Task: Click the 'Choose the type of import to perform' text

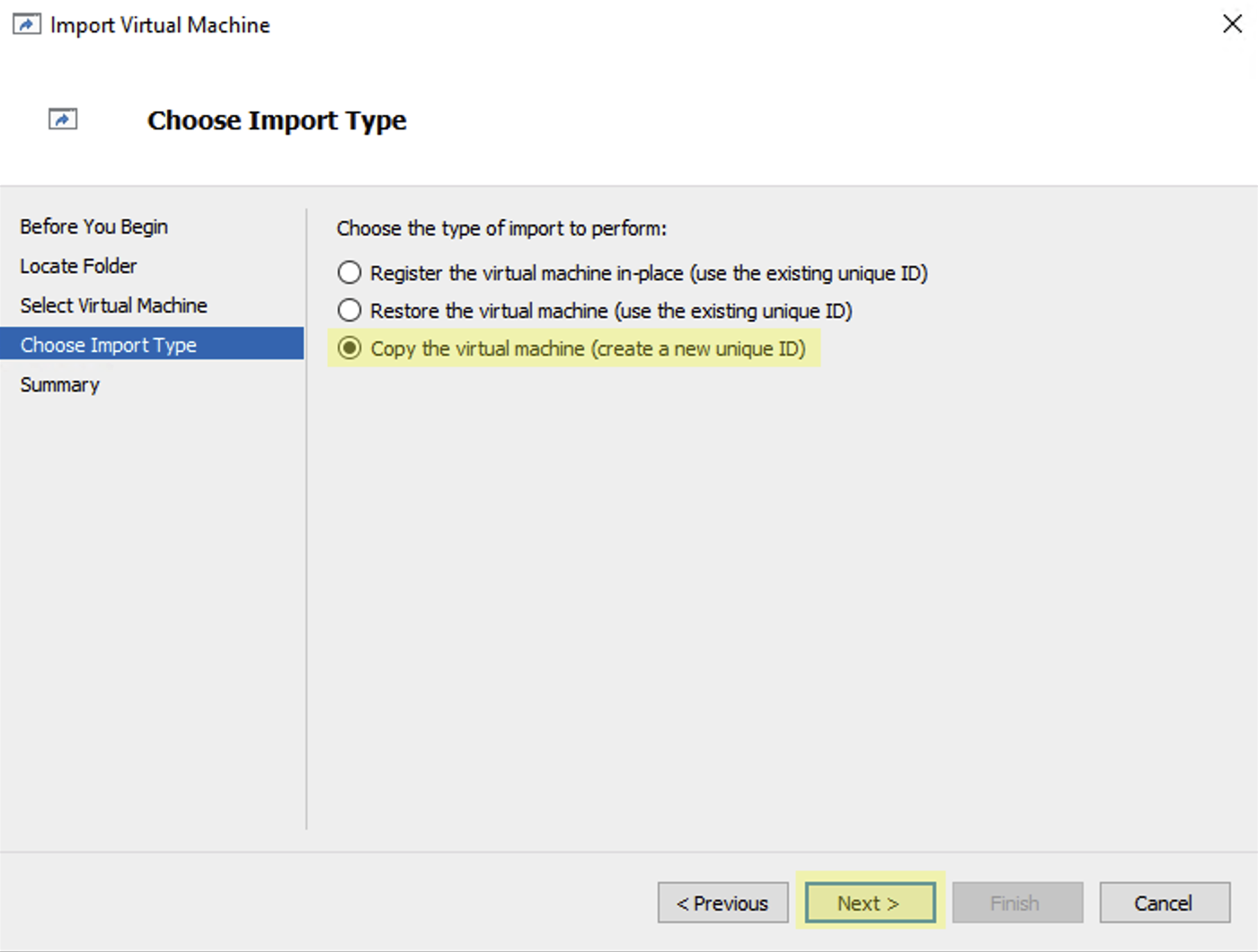Action: (x=501, y=229)
